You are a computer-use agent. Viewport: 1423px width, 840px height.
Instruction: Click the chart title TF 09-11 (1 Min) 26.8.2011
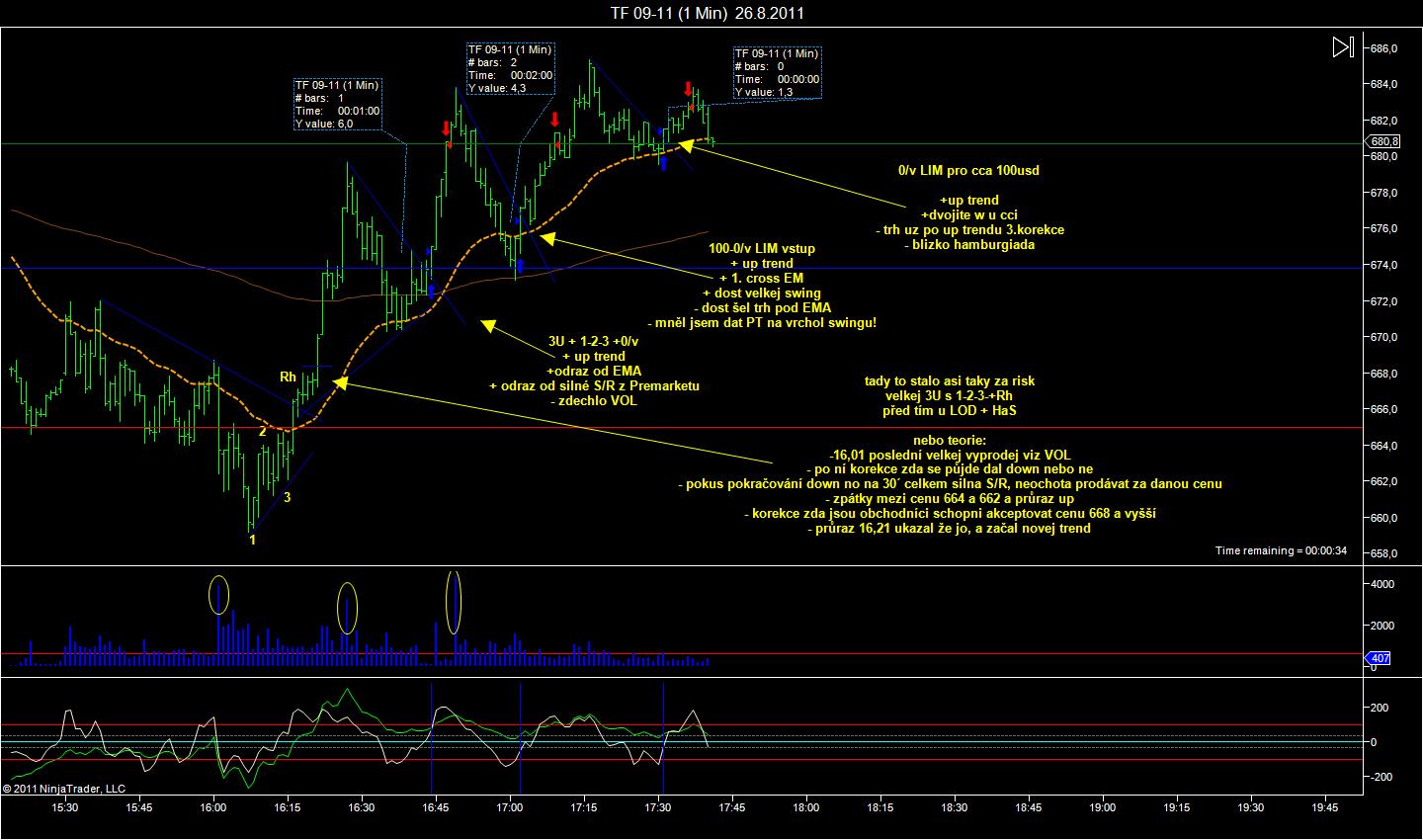tap(706, 13)
